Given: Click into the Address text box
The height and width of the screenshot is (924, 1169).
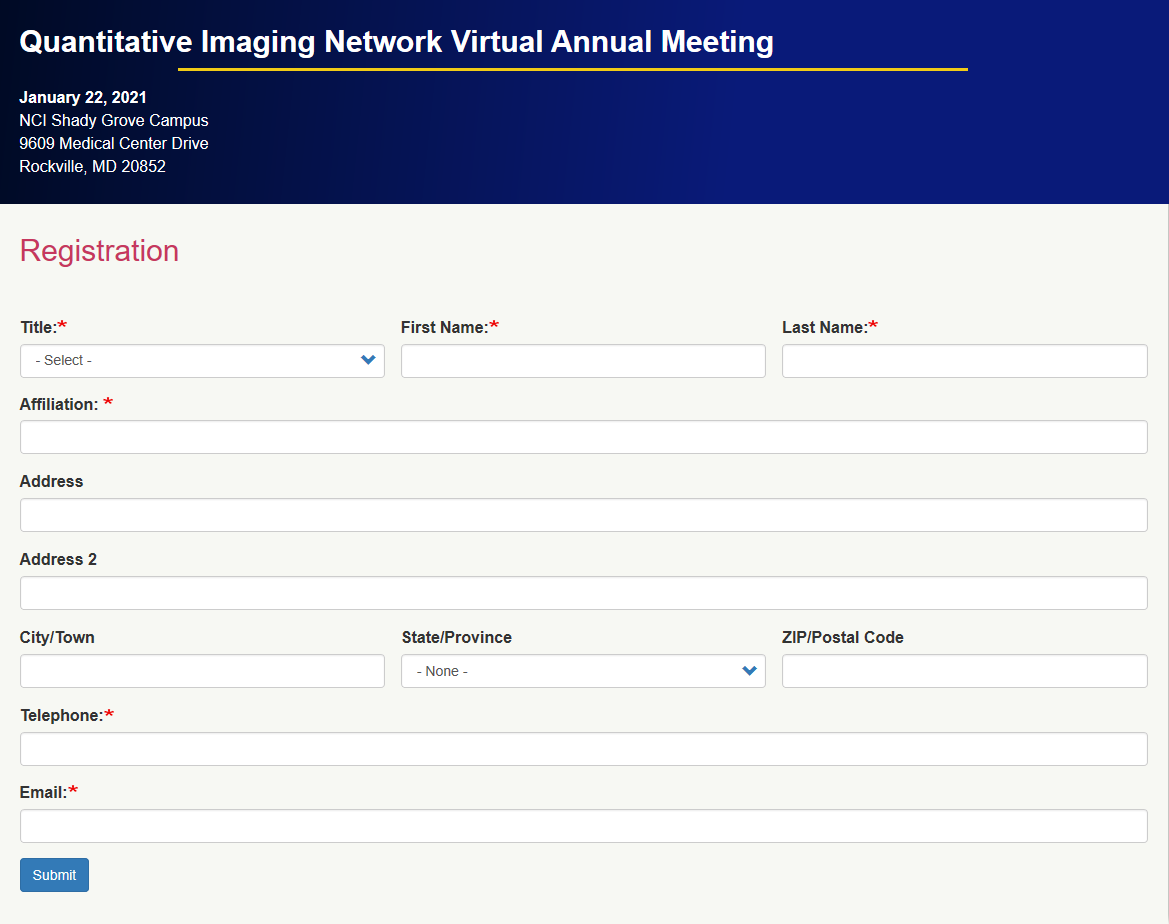Looking at the screenshot, I should point(583,515).
